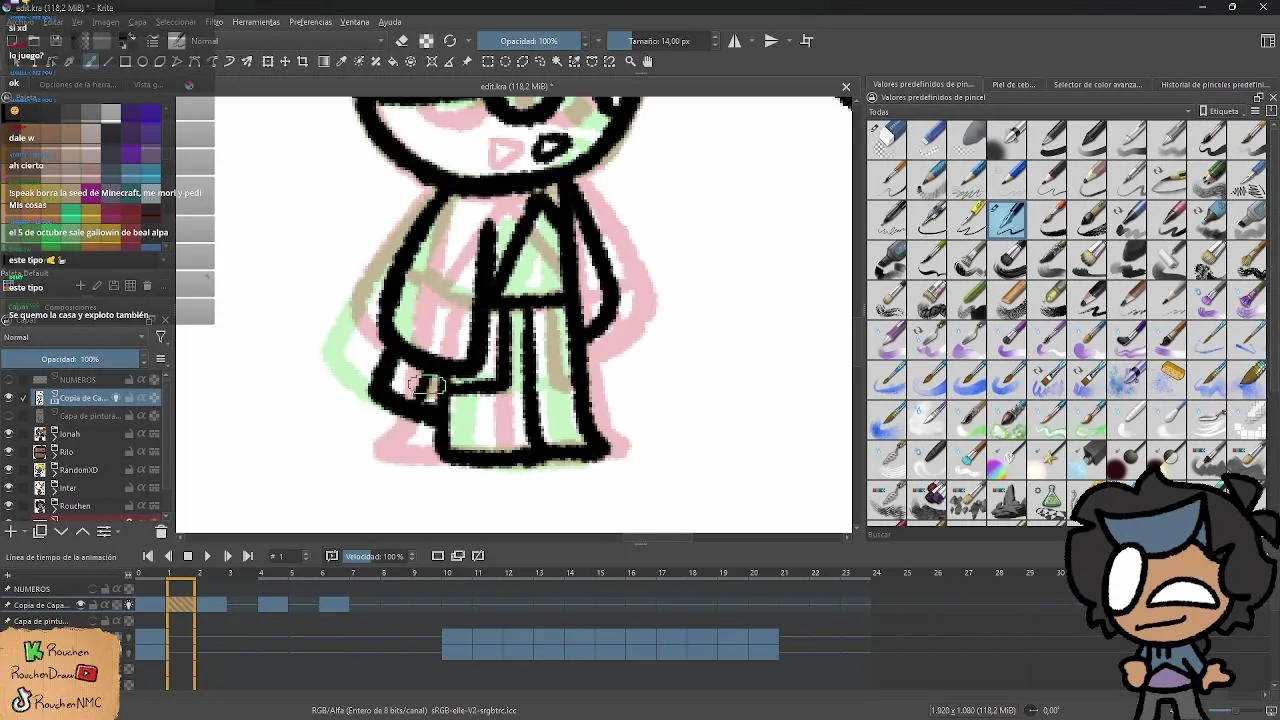Toggle visibility of Rilo layer
Viewport: 1280px width, 720px height.
[x=9, y=452]
